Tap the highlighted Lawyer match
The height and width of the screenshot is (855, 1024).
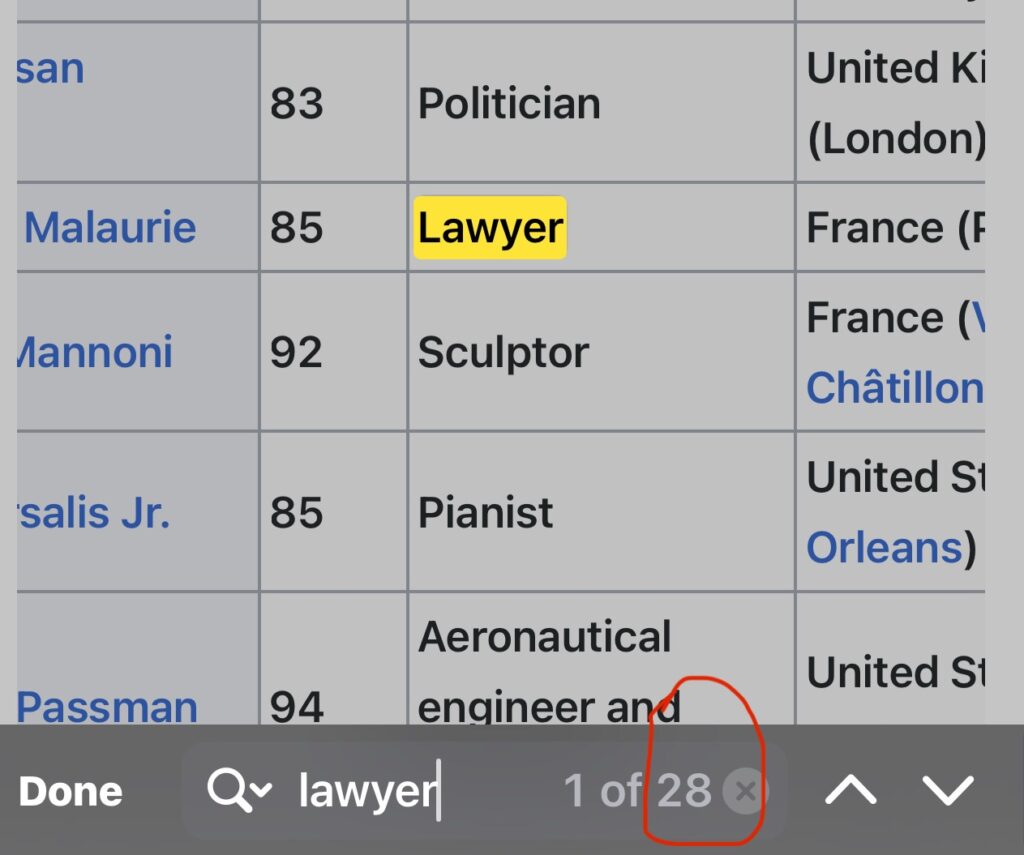pyautogui.click(x=490, y=228)
